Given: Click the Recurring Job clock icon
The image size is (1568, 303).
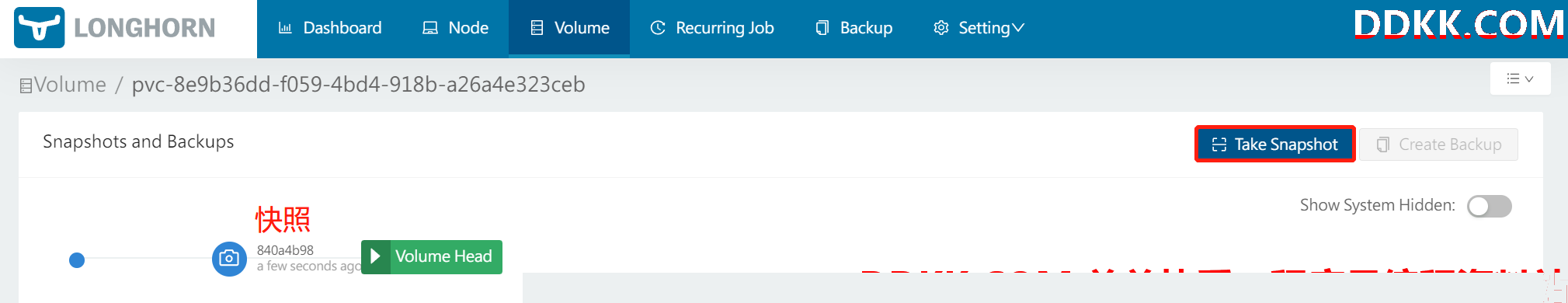Looking at the screenshot, I should pos(658,28).
